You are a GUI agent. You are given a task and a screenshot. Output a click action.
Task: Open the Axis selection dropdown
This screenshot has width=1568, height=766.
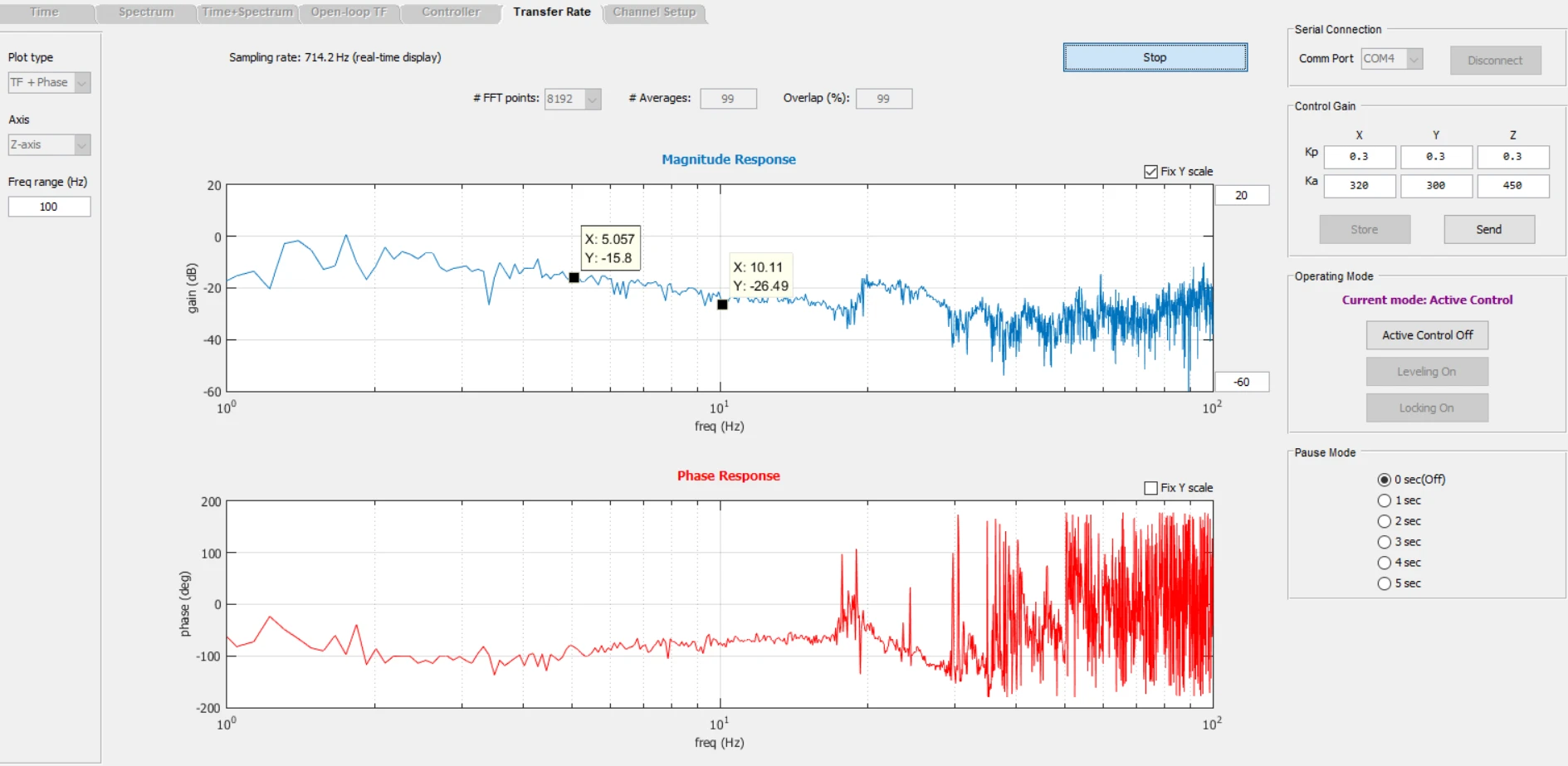(x=49, y=144)
